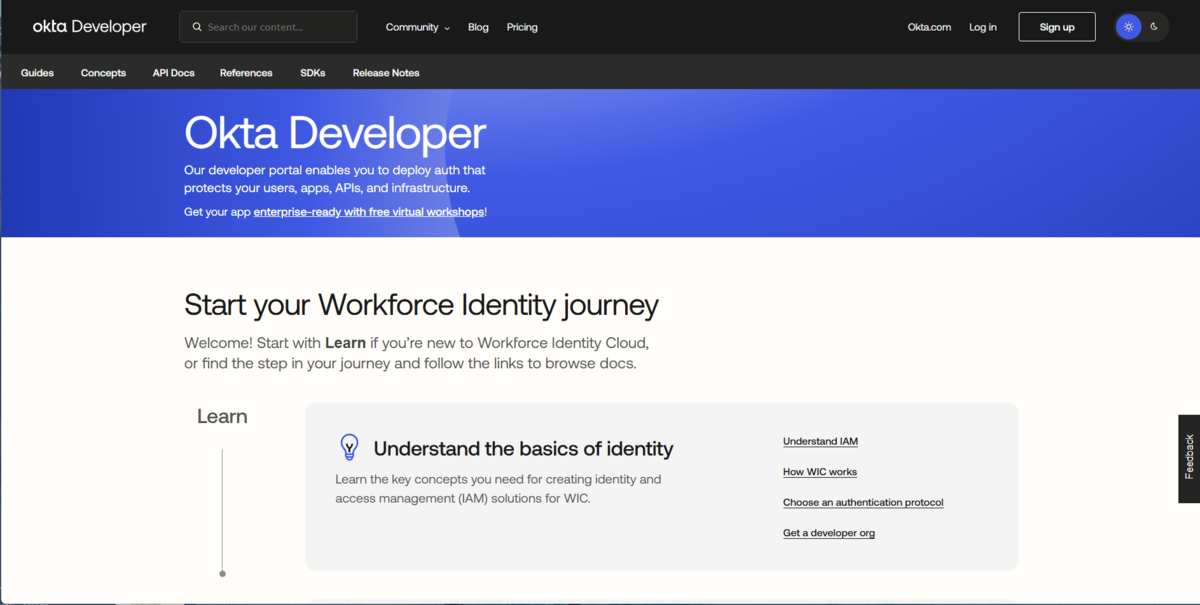Open Choose an authentication protocol link
Image resolution: width=1200 pixels, height=605 pixels.
[863, 502]
